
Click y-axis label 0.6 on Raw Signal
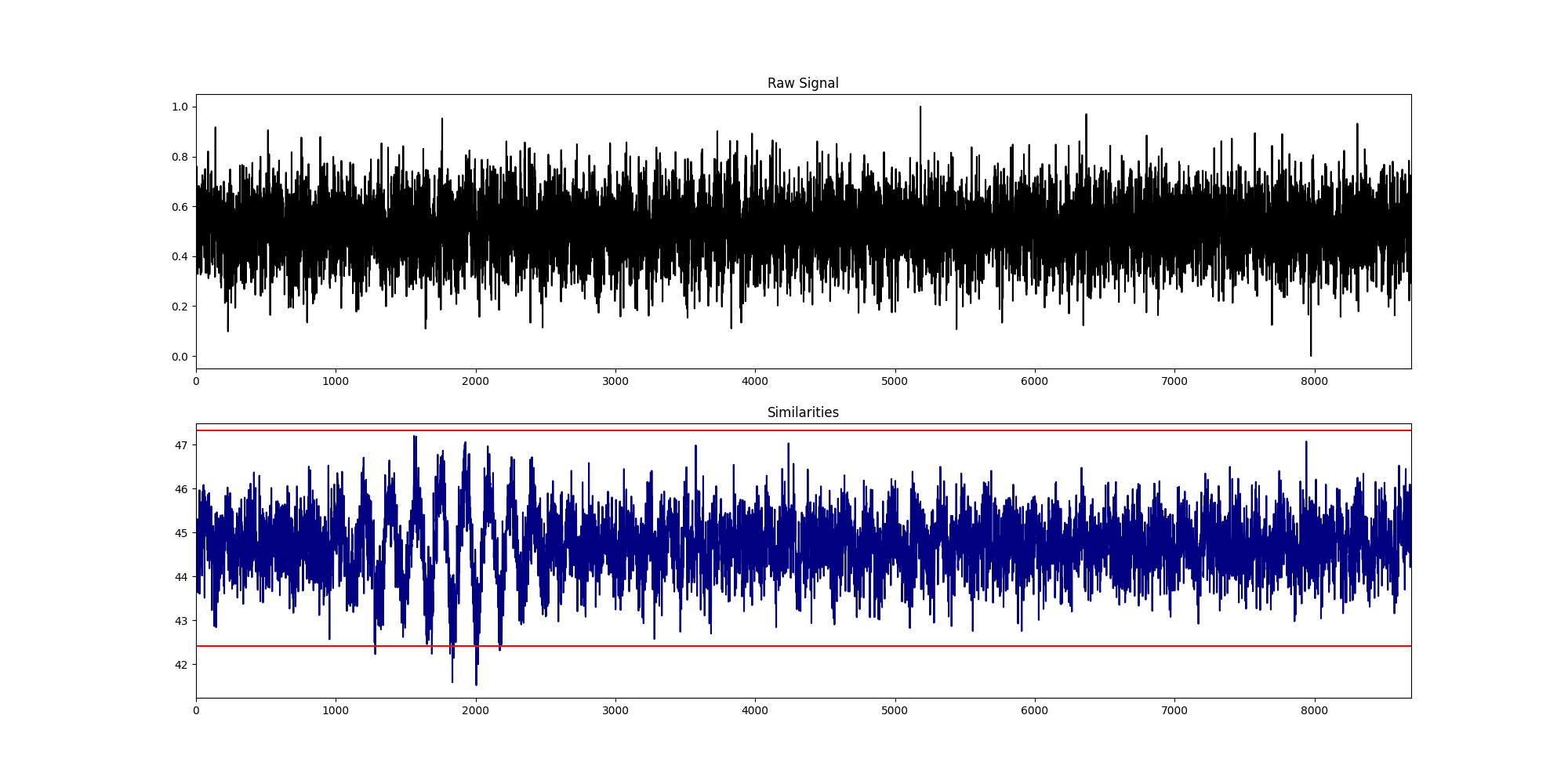point(180,207)
